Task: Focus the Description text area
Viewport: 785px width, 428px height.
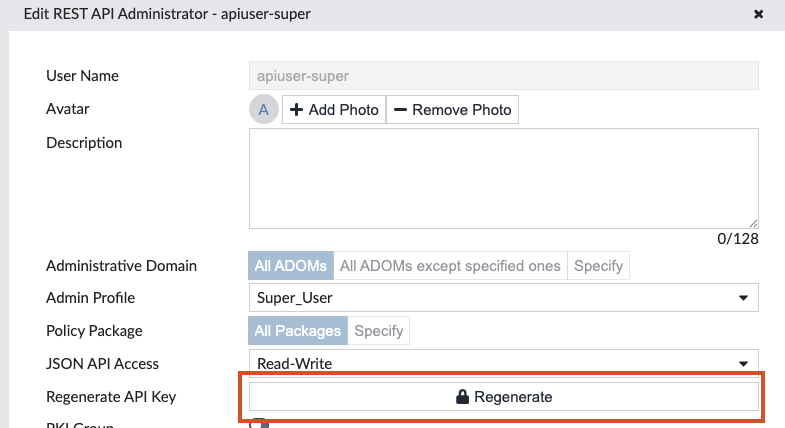Action: point(504,179)
